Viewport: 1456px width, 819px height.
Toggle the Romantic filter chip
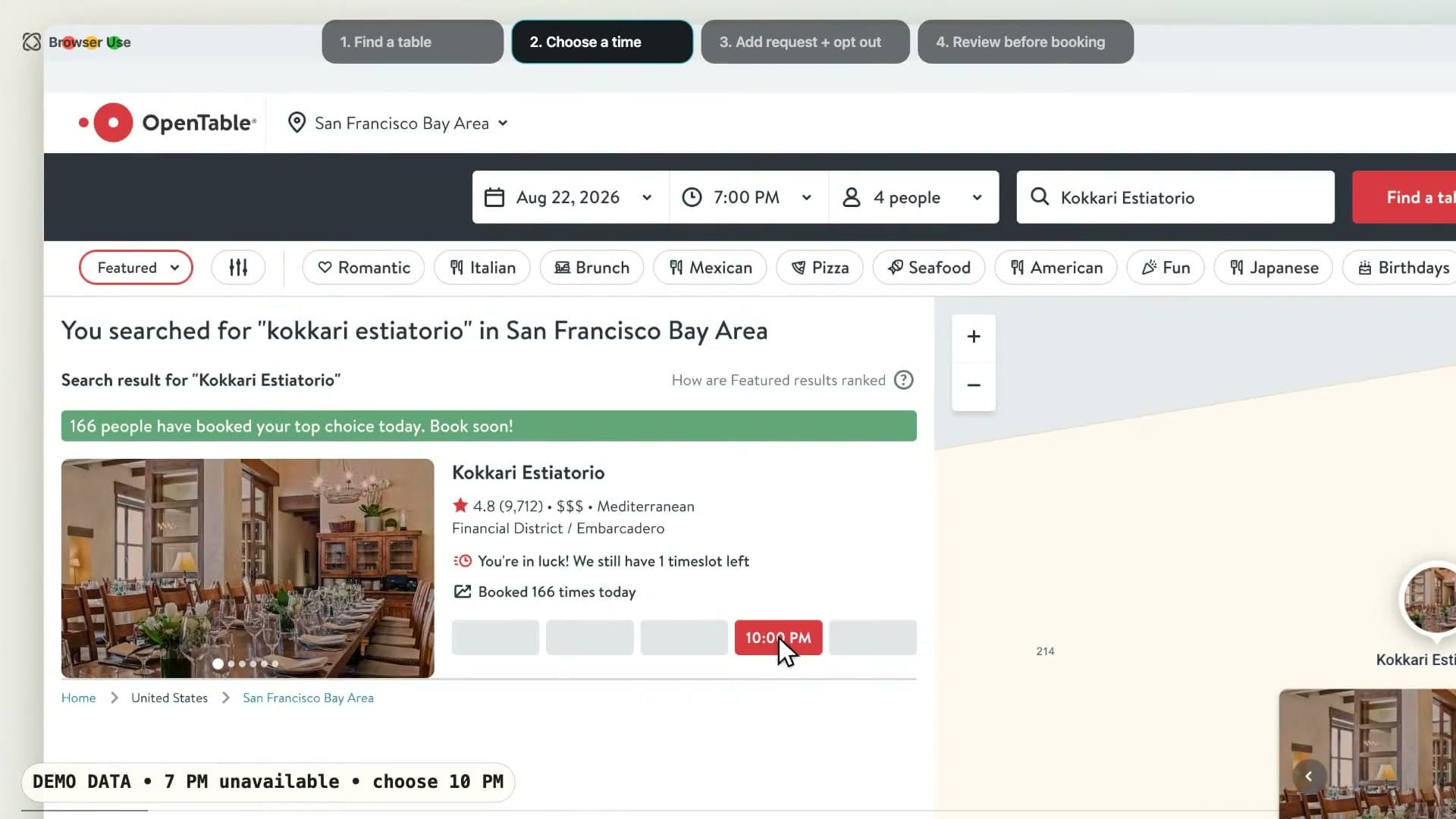pyautogui.click(x=363, y=267)
